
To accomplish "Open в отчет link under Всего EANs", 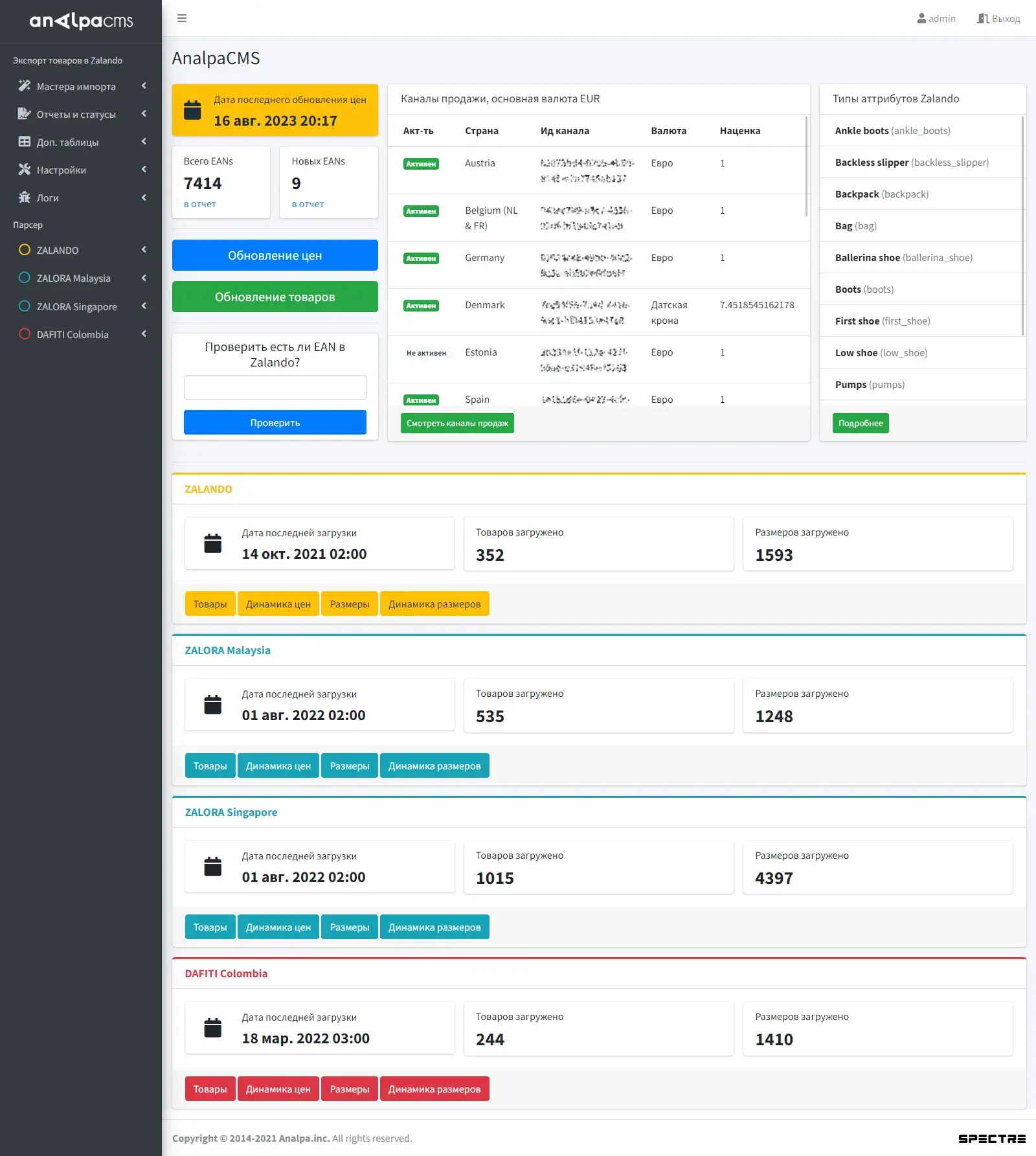I will pos(200,204).
